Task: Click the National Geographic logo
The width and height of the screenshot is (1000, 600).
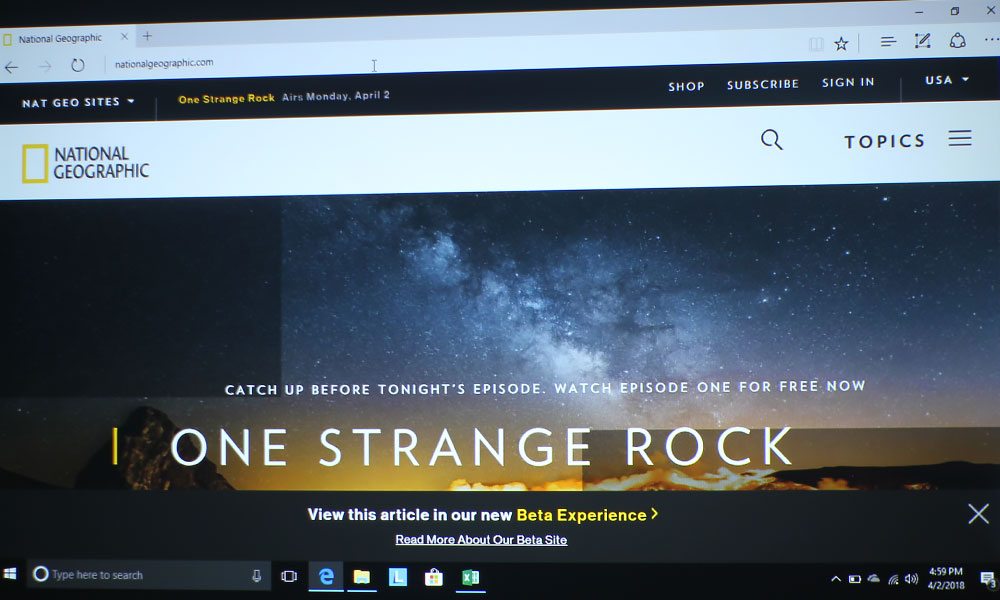Action: coord(85,163)
